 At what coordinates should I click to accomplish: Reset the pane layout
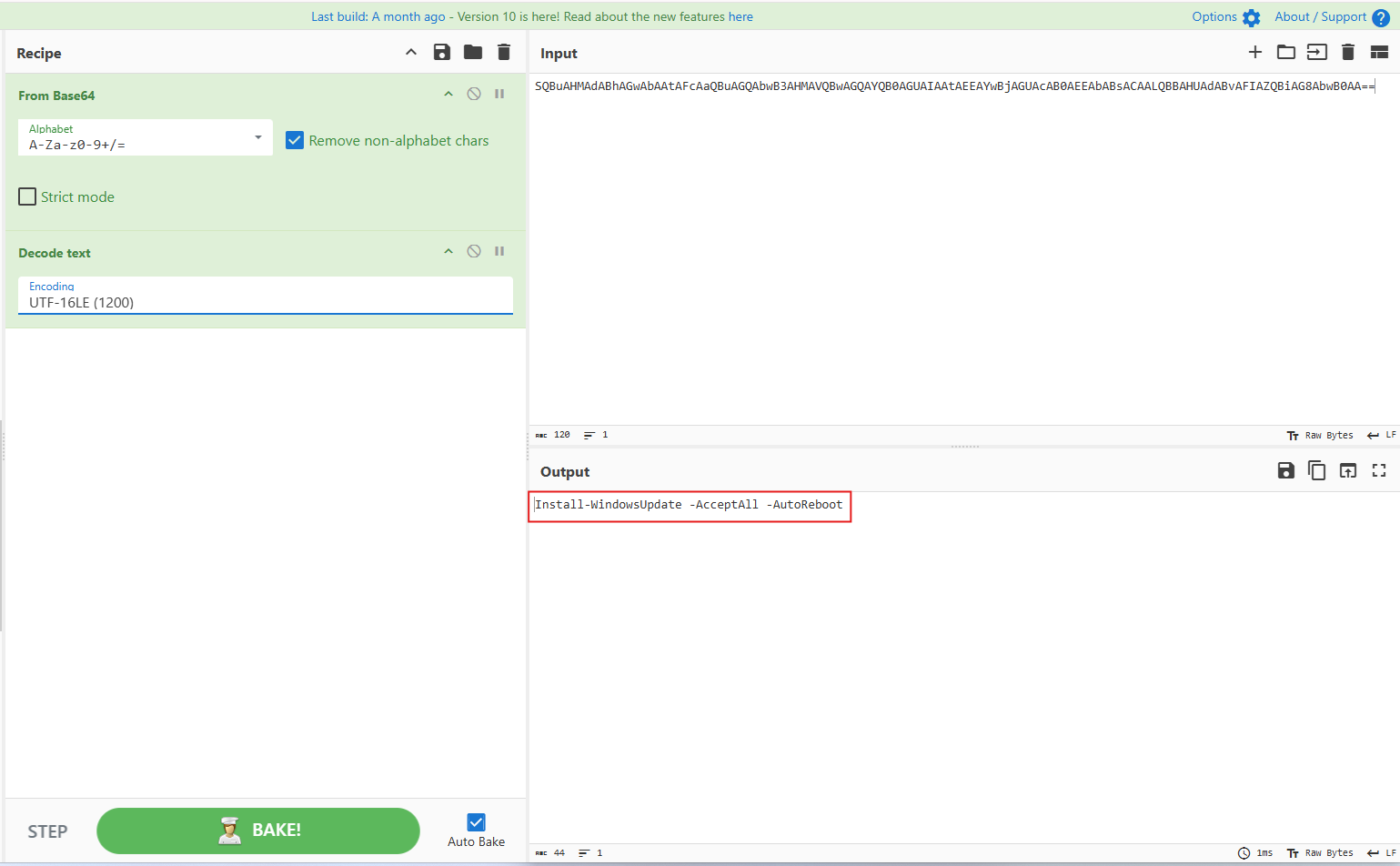point(1379,53)
